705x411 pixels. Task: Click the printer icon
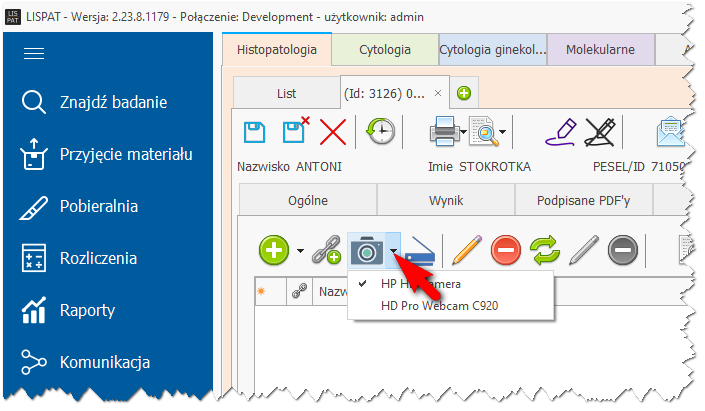click(x=444, y=131)
